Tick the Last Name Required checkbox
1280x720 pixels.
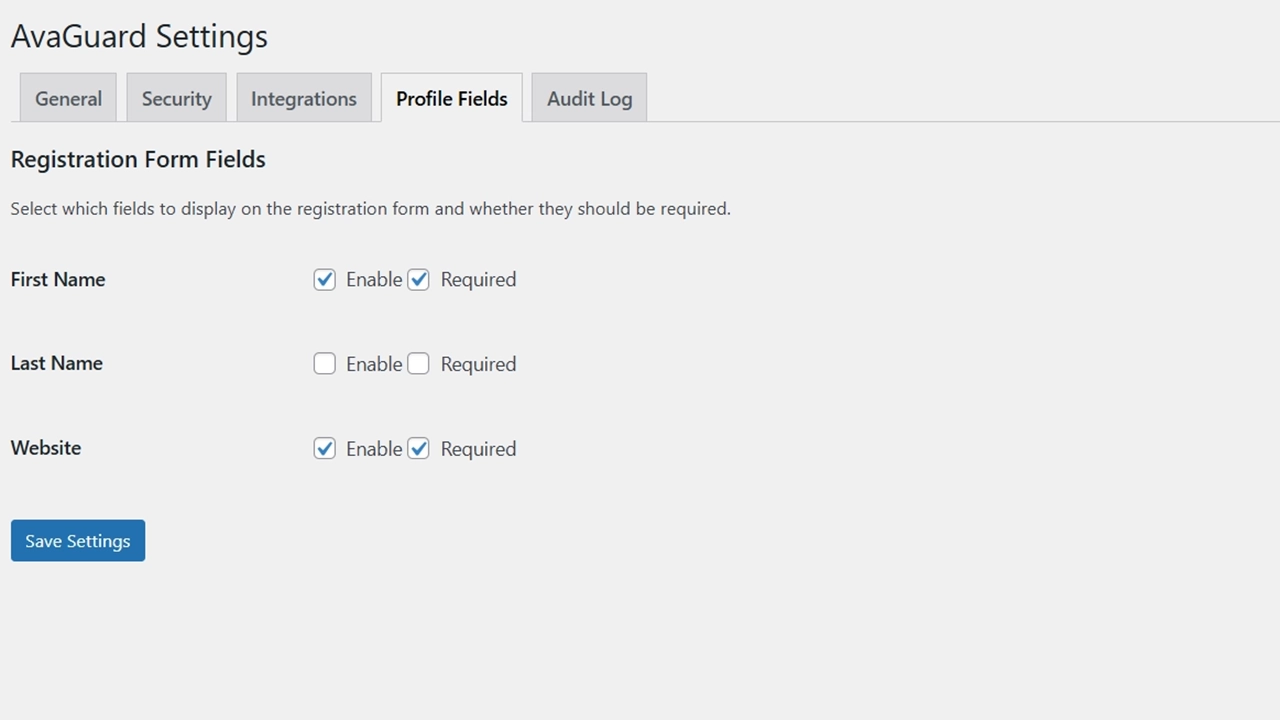(418, 364)
